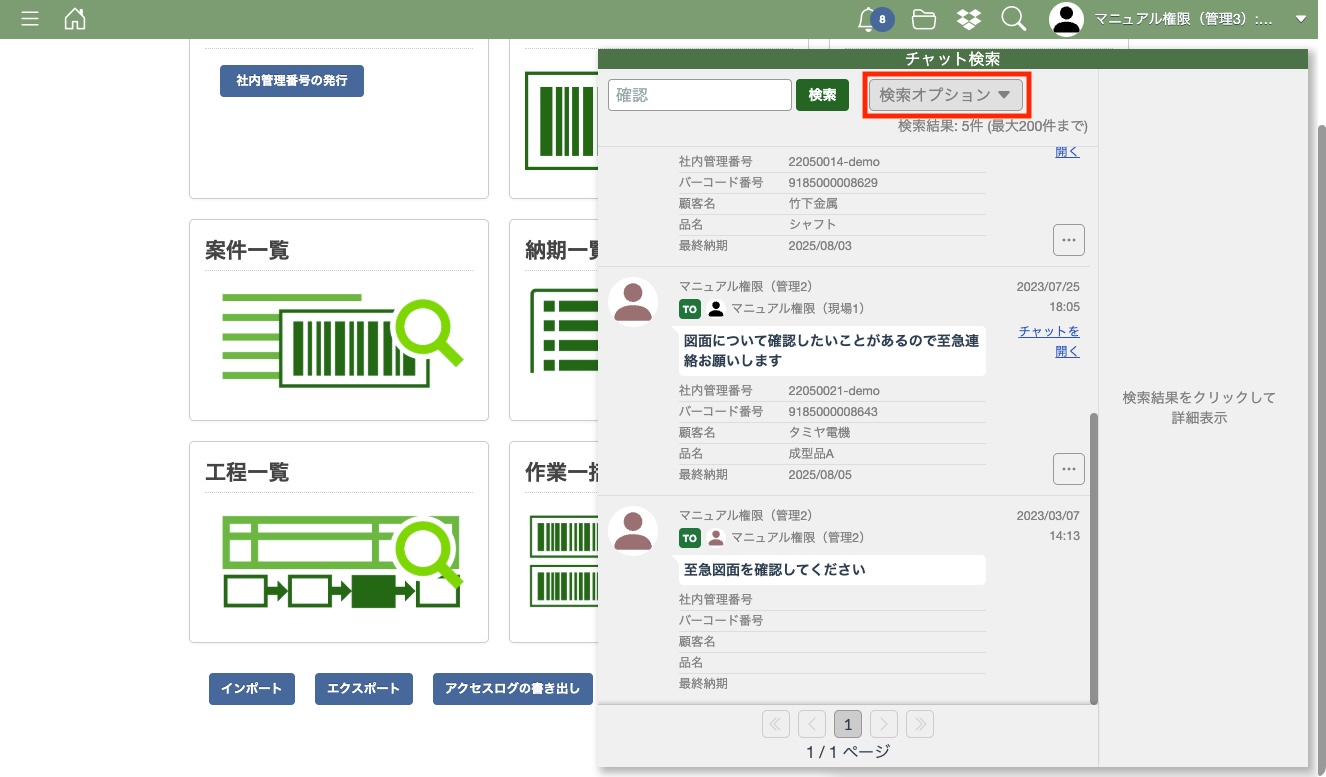Image resolution: width=1326 pixels, height=777 pixels.
Task: Open the hamburger menu icon
Action: point(30,19)
